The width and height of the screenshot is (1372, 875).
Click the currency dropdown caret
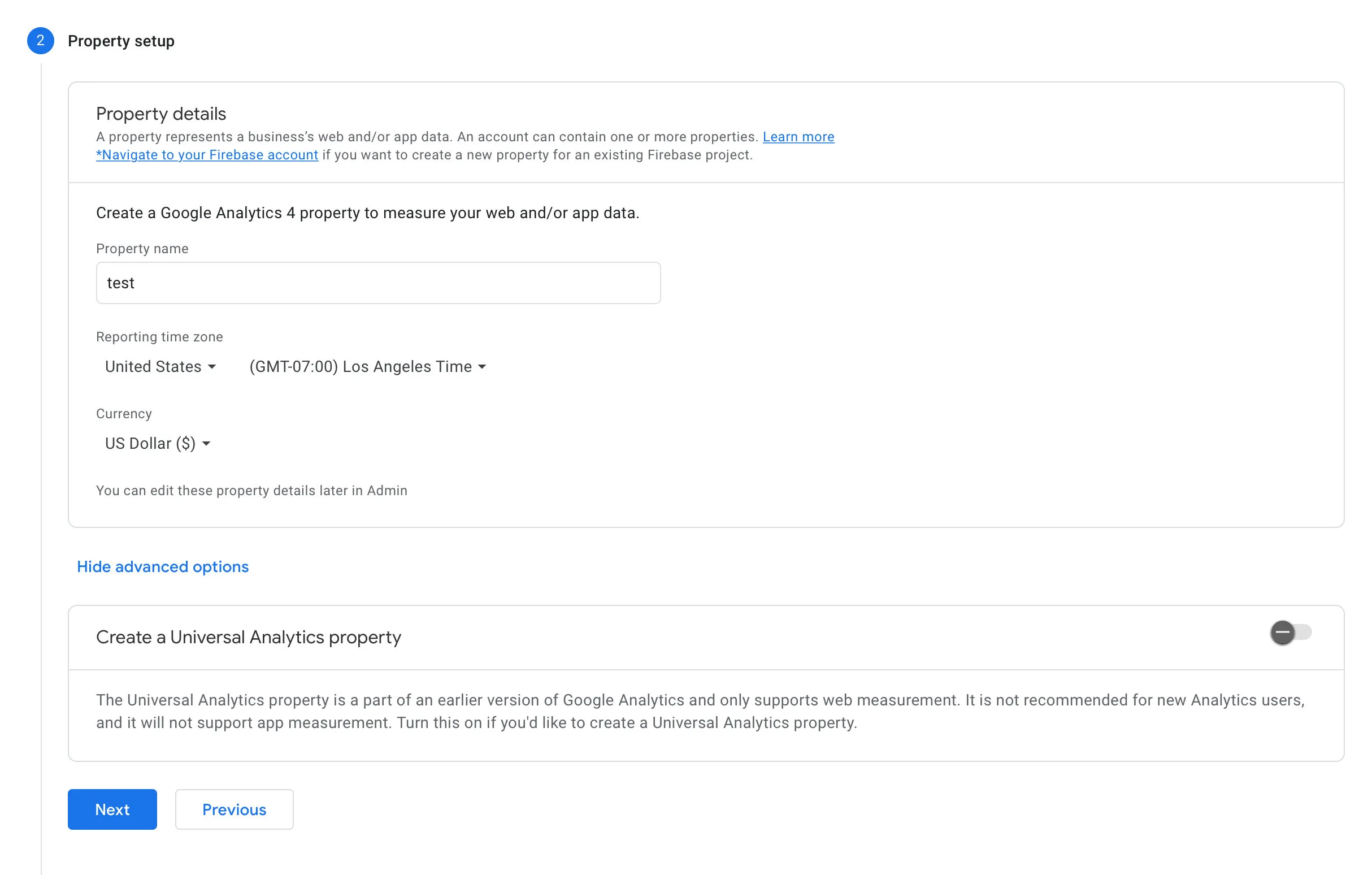pos(206,444)
